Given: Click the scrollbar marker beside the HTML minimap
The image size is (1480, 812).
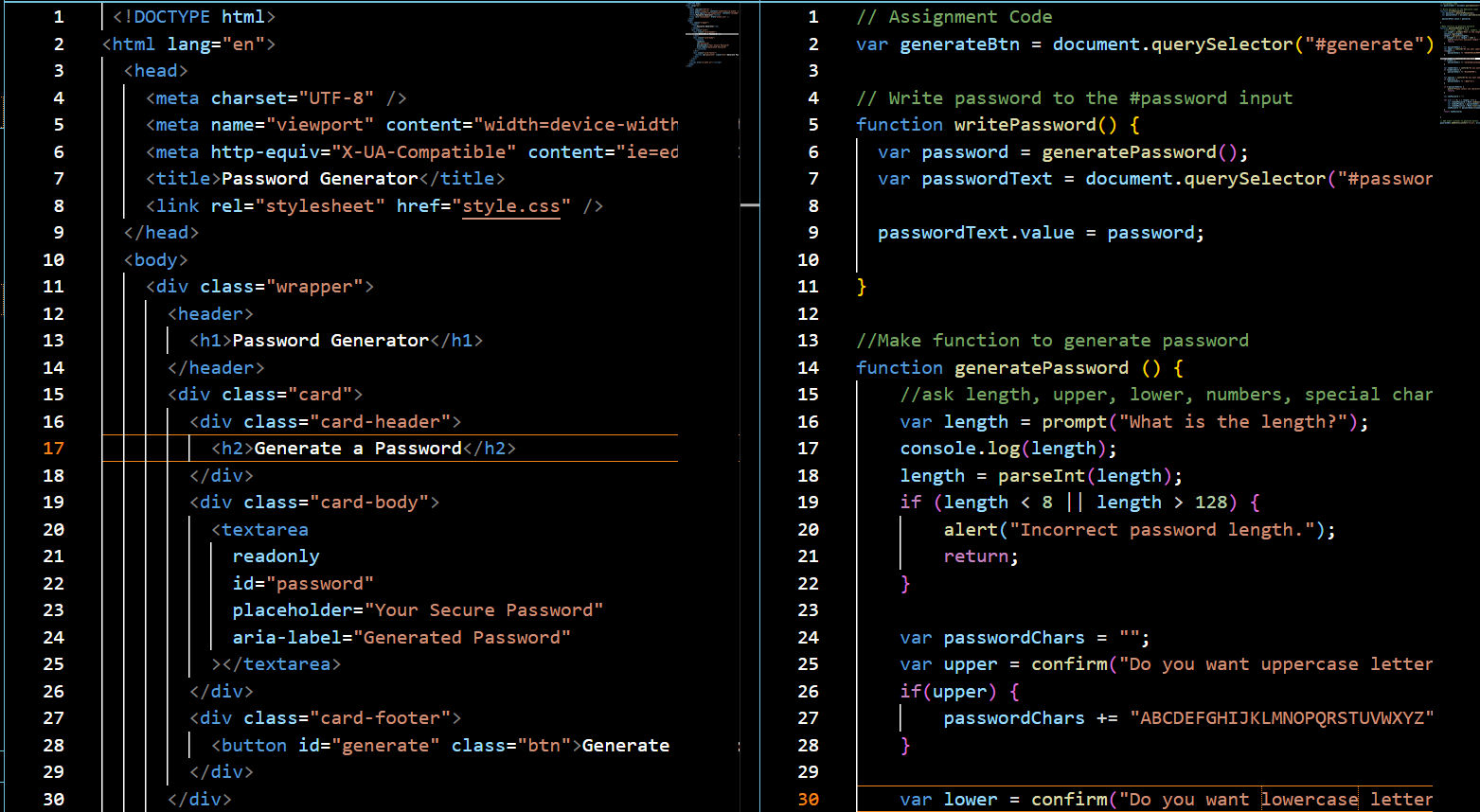Looking at the screenshot, I should point(748,203).
